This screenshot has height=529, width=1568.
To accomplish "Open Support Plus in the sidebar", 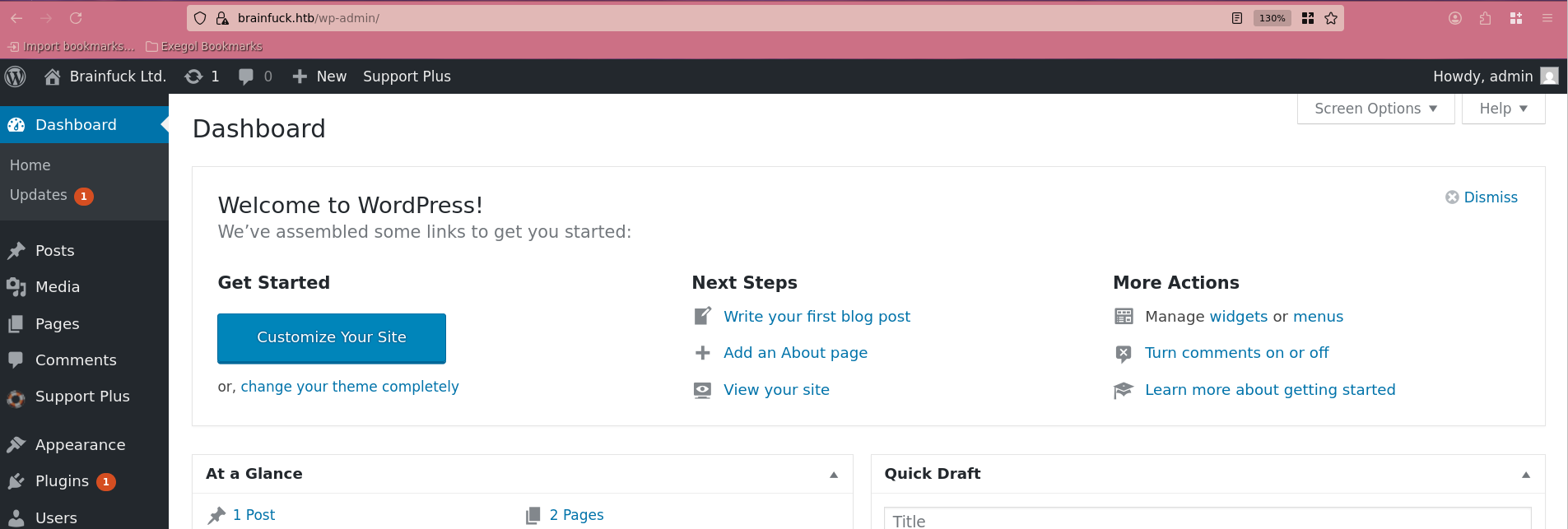I will click(x=82, y=397).
